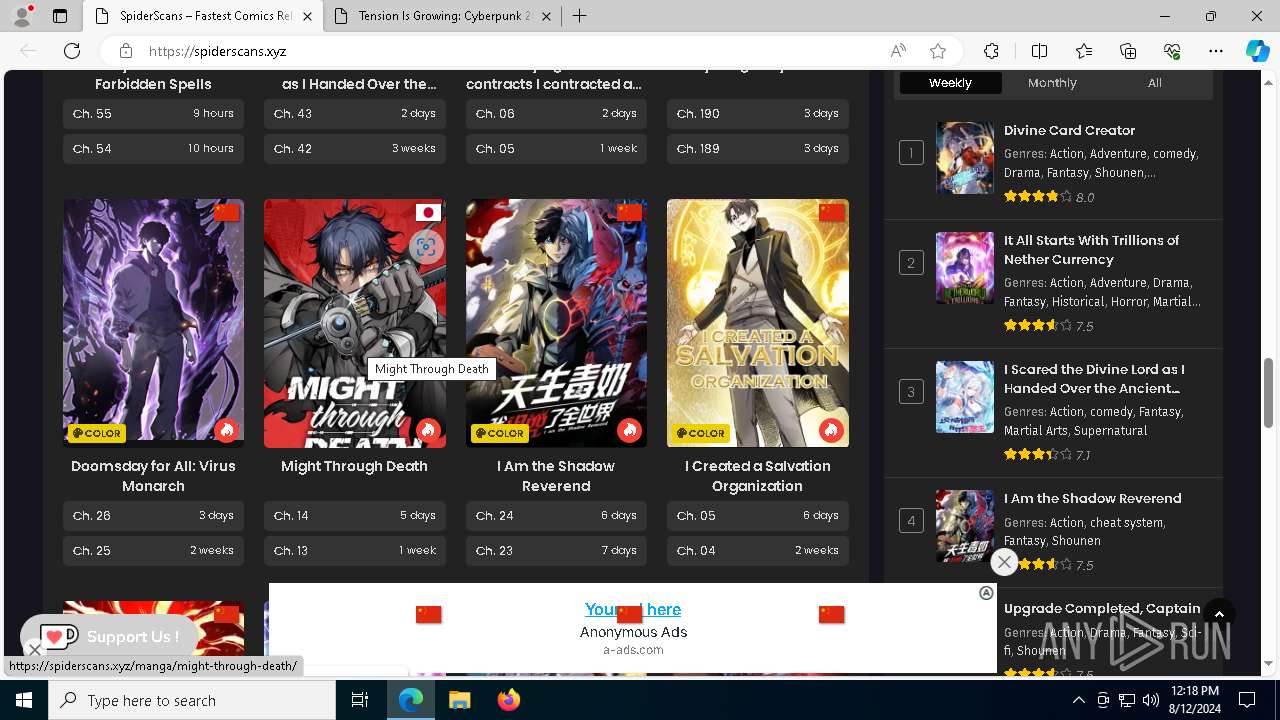
Task: Open the Copilot sidebar icon
Action: coord(1257,51)
